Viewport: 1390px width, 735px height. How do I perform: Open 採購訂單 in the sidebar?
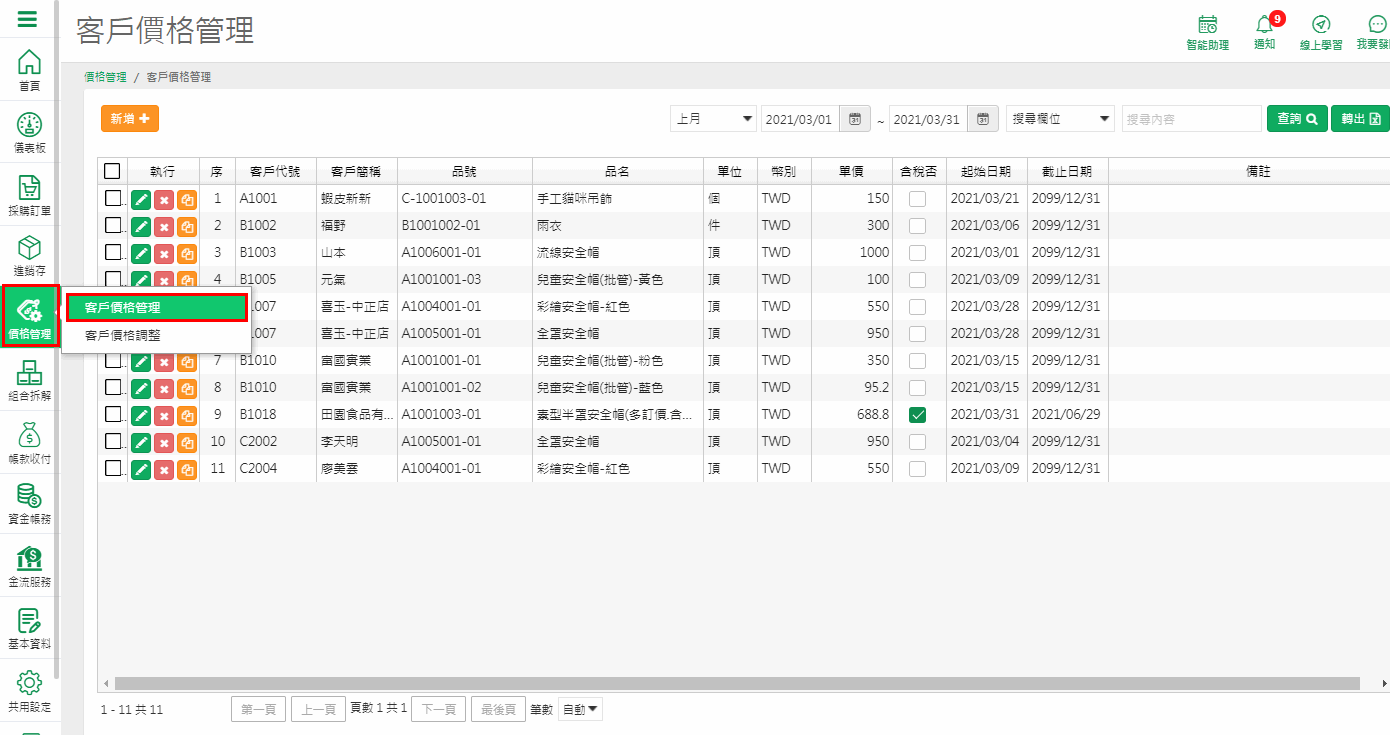pos(30,195)
